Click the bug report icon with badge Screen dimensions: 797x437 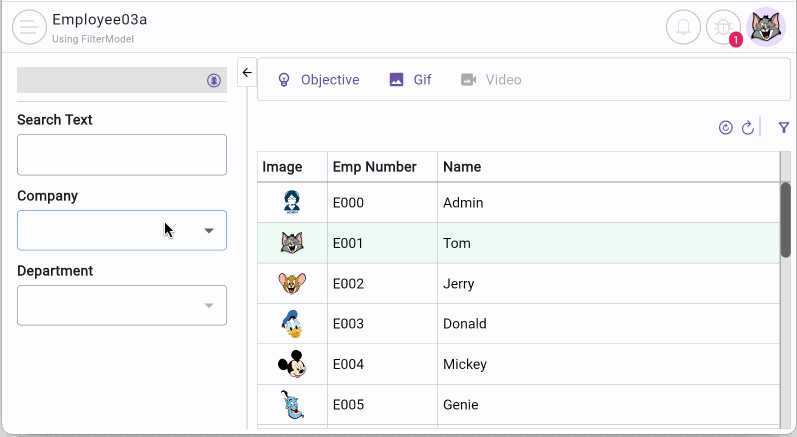[x=723, y=27]
